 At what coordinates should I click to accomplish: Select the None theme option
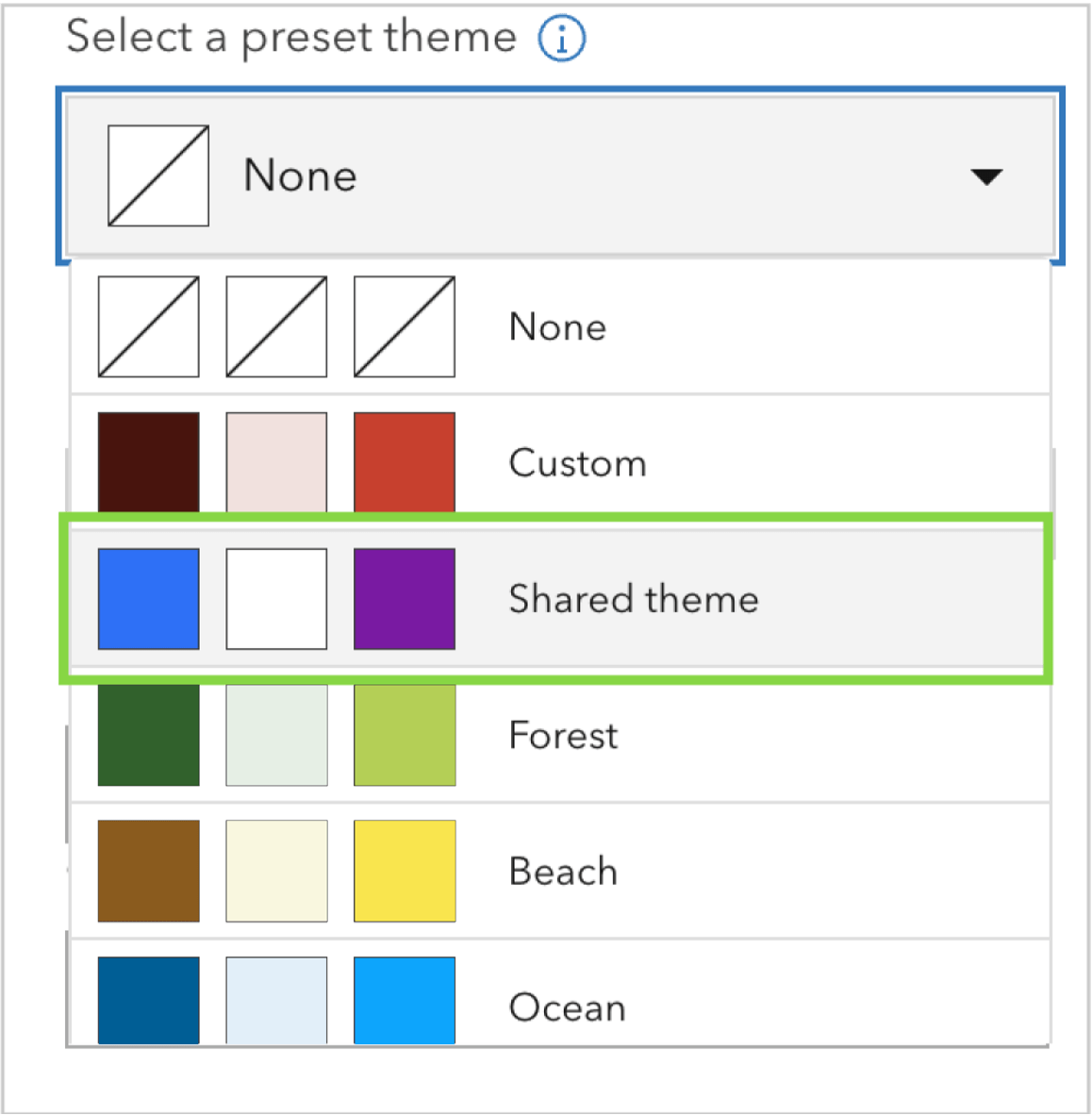click(557, 327)
